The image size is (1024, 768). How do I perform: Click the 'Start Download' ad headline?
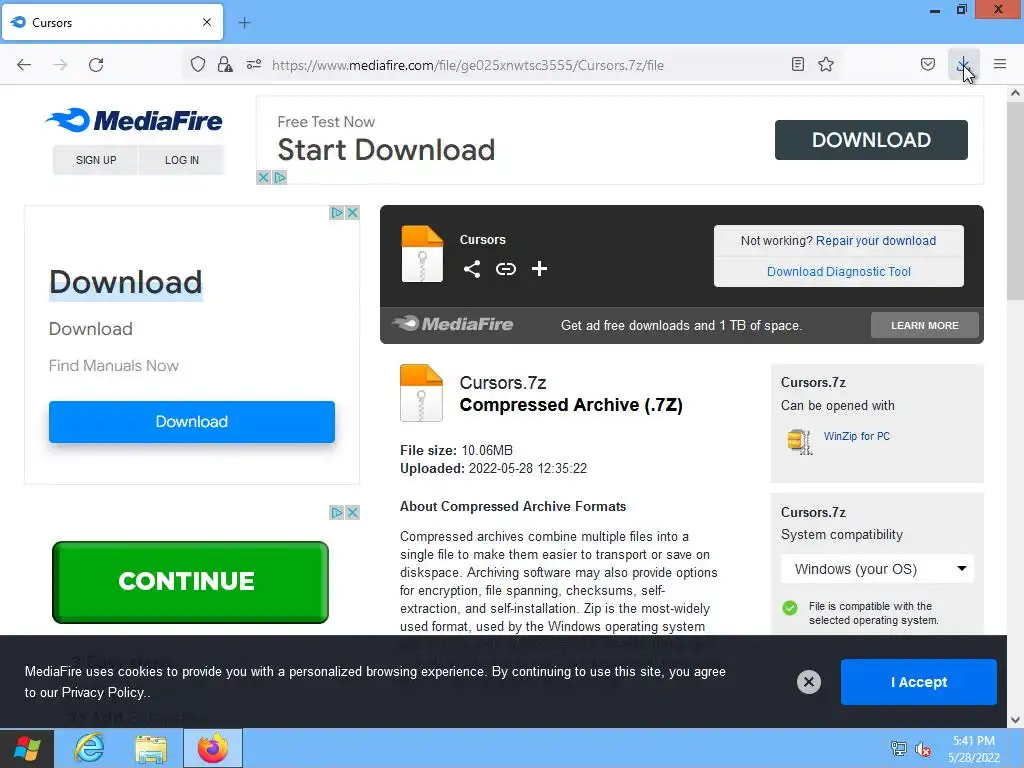pos(386,150)
